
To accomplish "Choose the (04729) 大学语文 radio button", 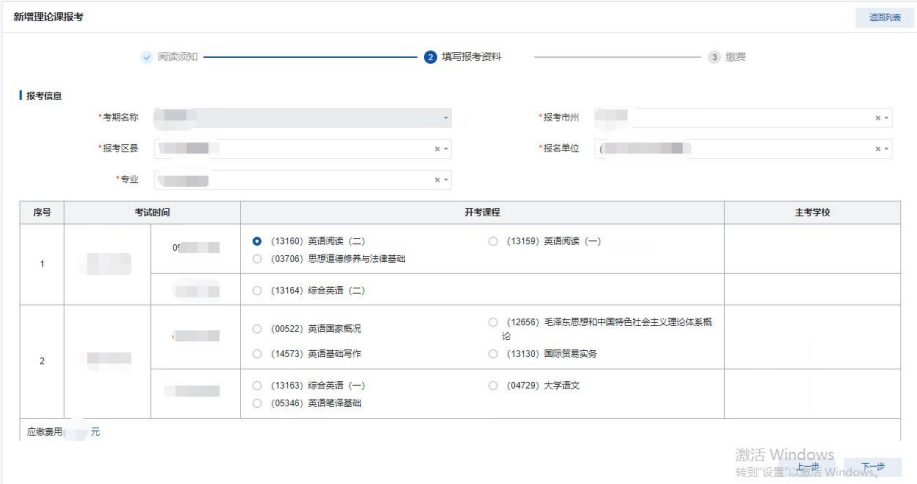I will click(494, 385).
